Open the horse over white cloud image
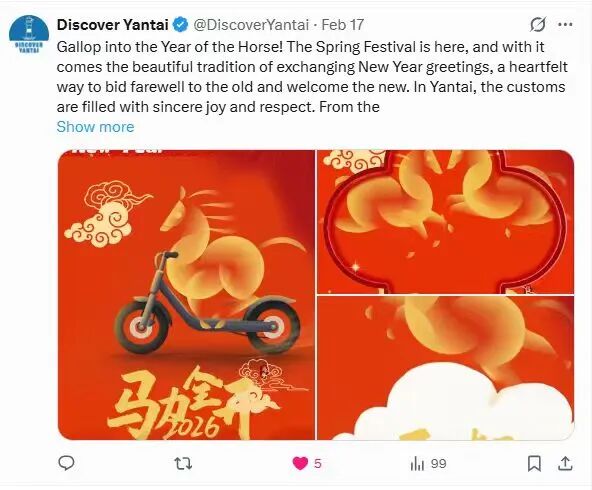This screenshot has width=592, height=490. click(x=446, y=368)
